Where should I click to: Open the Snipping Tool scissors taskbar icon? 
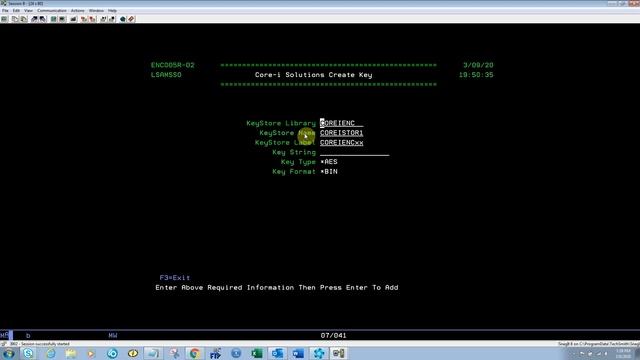(x=175, y=353)
